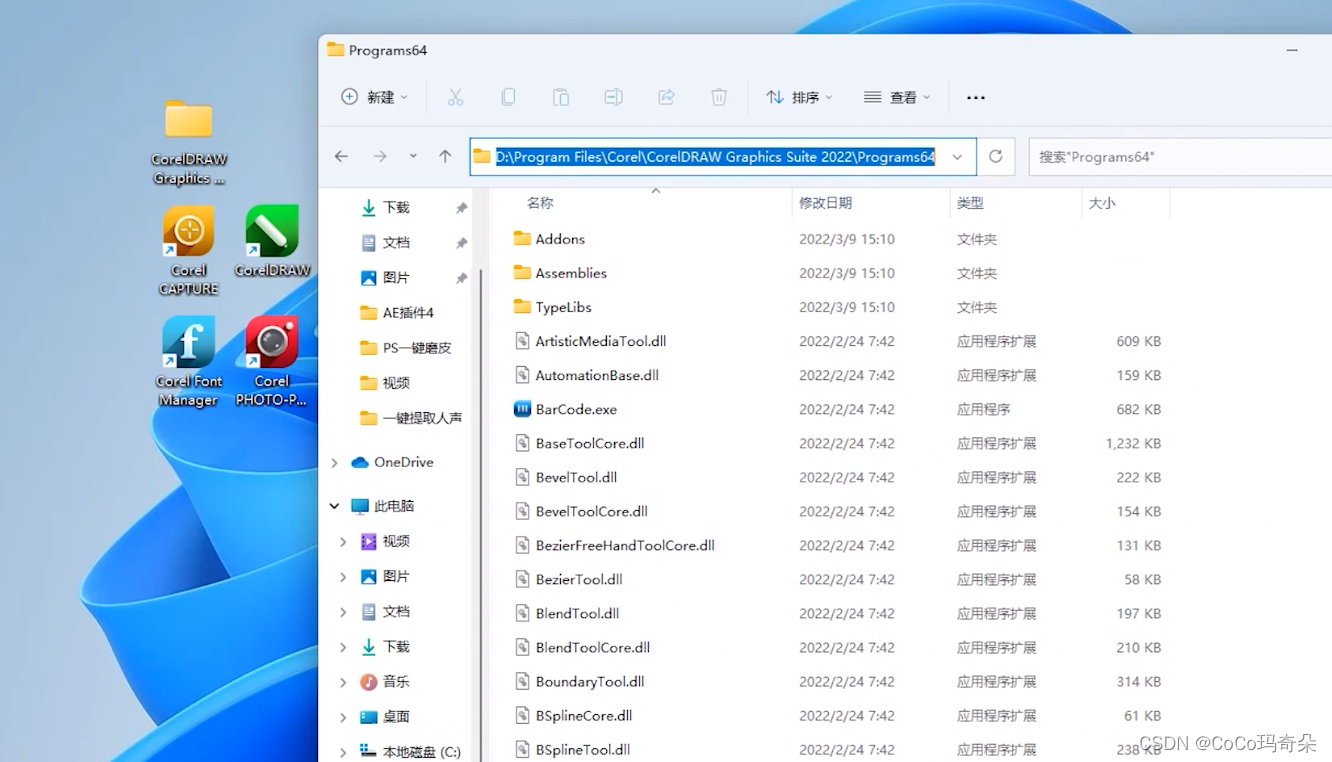Expand the OneDrive tree node
Image resolution: width=1332 pixels, height=762 pixels.
click(335, 462)
